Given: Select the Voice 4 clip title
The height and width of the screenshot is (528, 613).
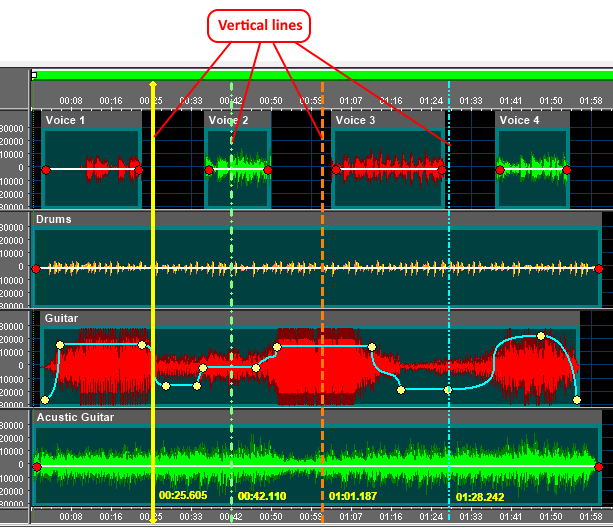Looking at the screenshot, I should pos(519,120).
